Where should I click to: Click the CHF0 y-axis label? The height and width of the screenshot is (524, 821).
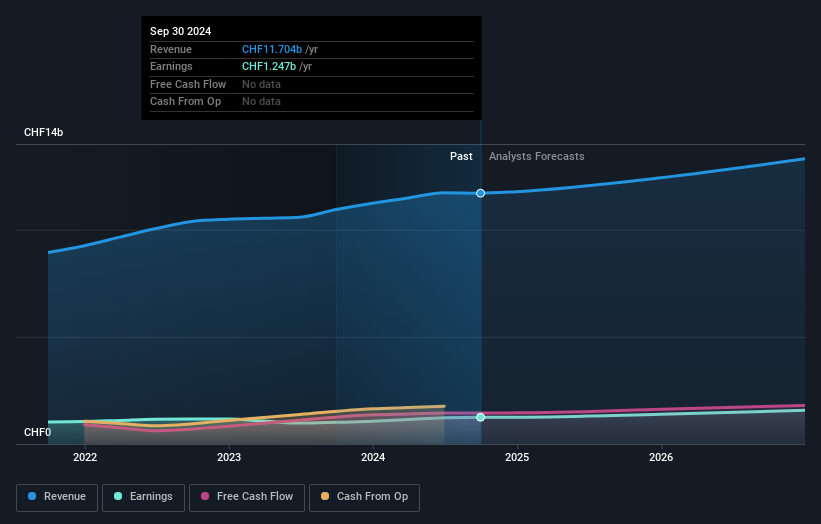(38, 432)
